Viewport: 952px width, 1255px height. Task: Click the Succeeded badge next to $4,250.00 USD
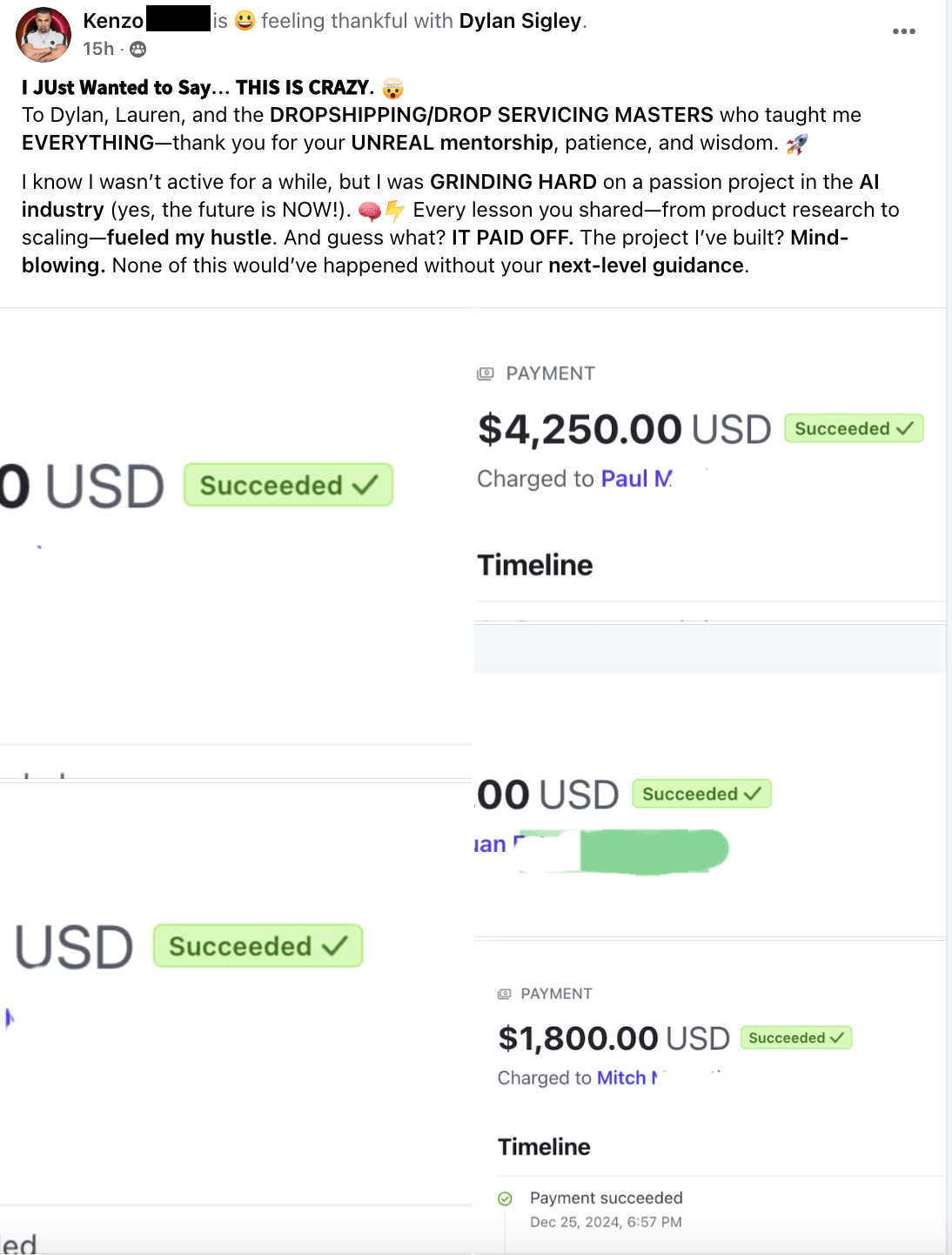[854, 428]
